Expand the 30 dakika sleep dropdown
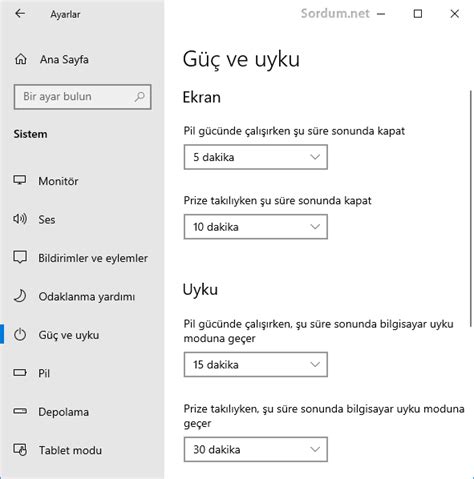This screenshot has height=479, width=474. pyautogui.click(x=256, y=450)
